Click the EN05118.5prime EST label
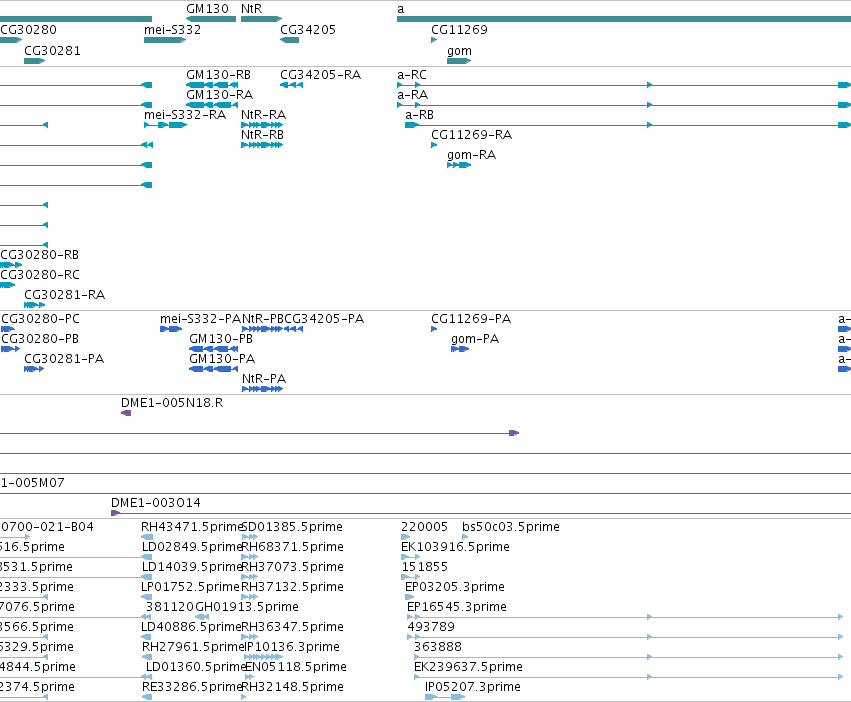 coord(296,667)
